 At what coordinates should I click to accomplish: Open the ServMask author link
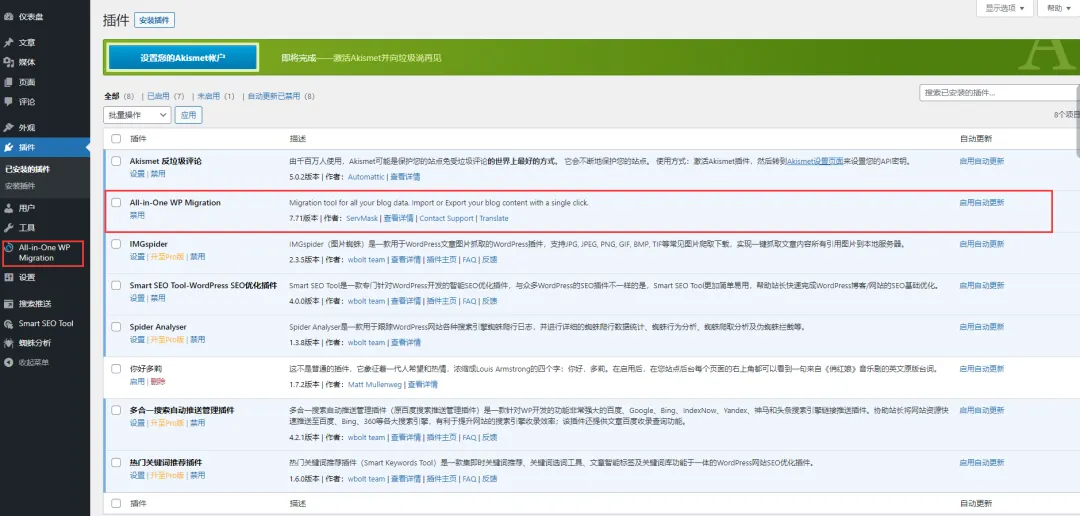tap(362, 218)
